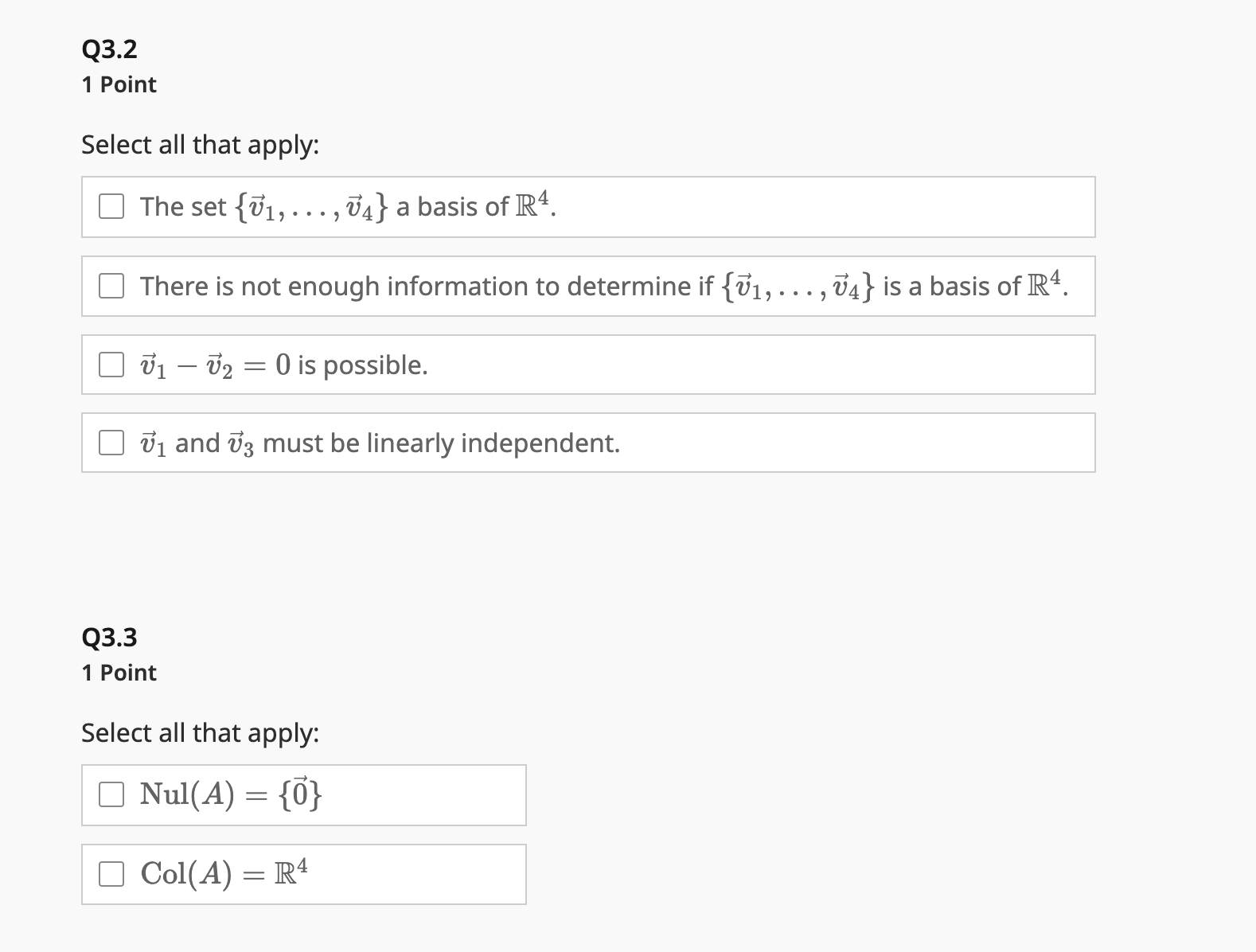Click the first answer row in Q3.2

click(x=557, y=206)
